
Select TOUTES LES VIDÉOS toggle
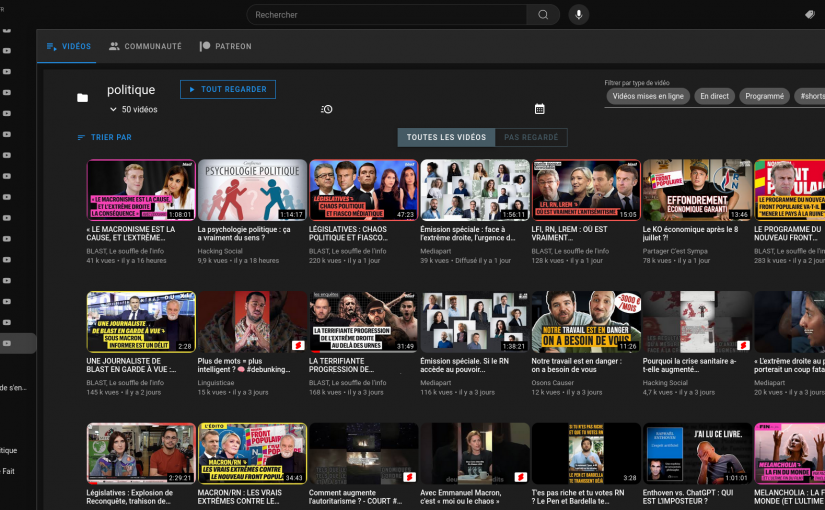pyautogui.click(x=446, y=137)
